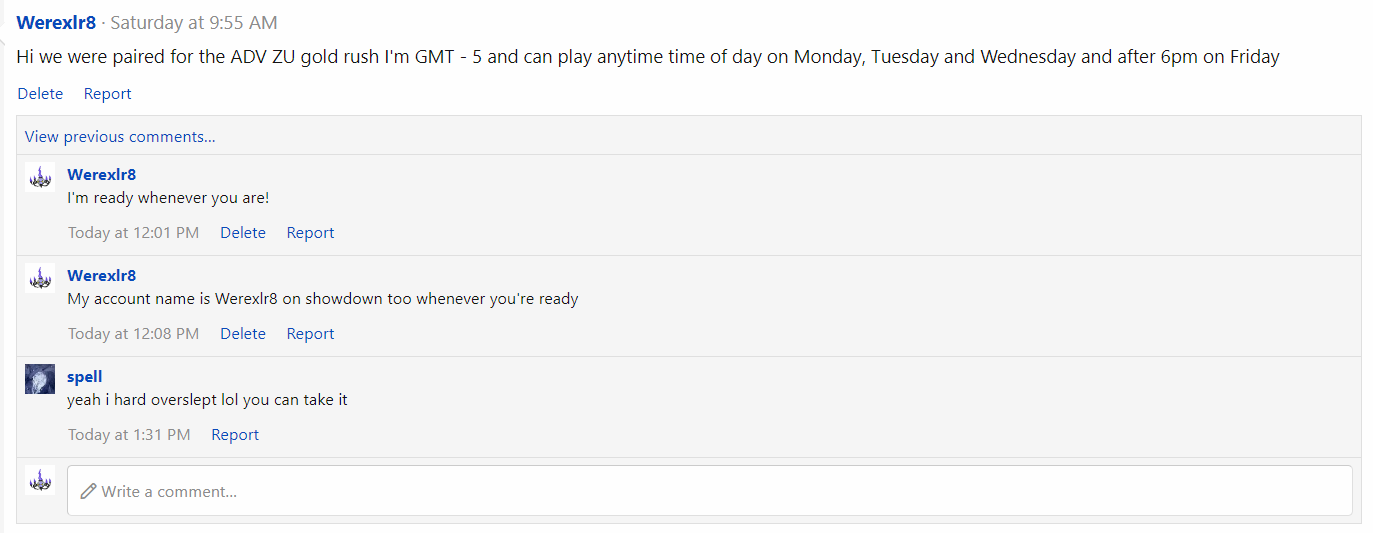Click the pencil icon in comment box
Screen dimensions: 1373x533
88,491
